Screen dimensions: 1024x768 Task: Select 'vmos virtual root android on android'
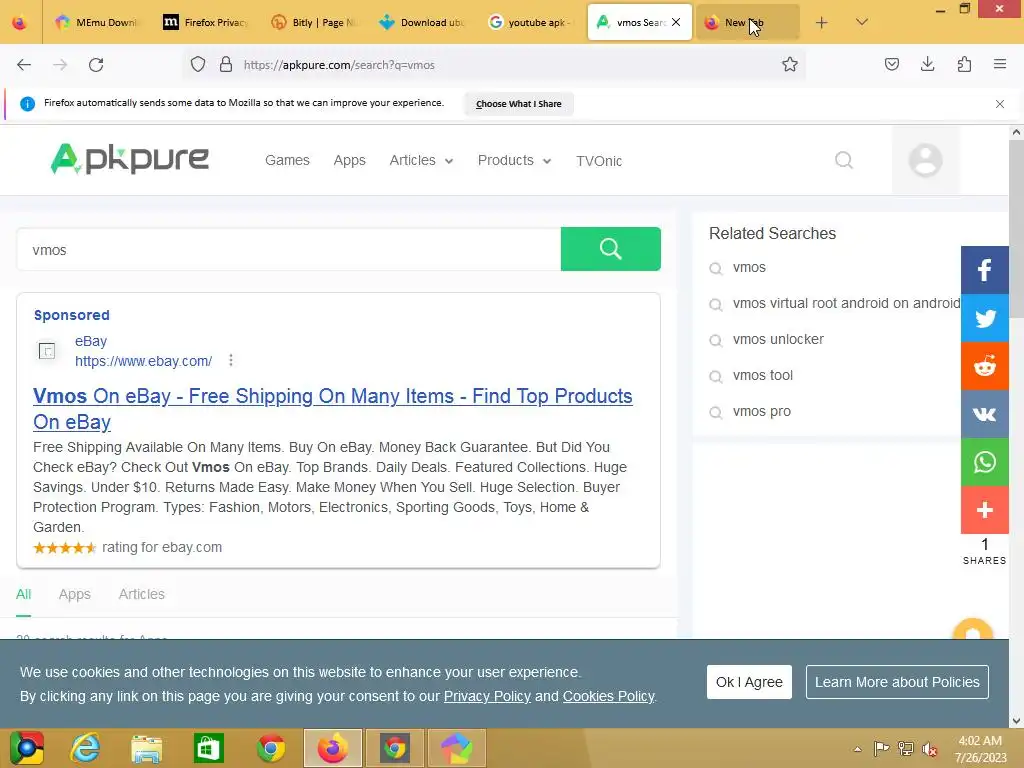coord(846,304)
